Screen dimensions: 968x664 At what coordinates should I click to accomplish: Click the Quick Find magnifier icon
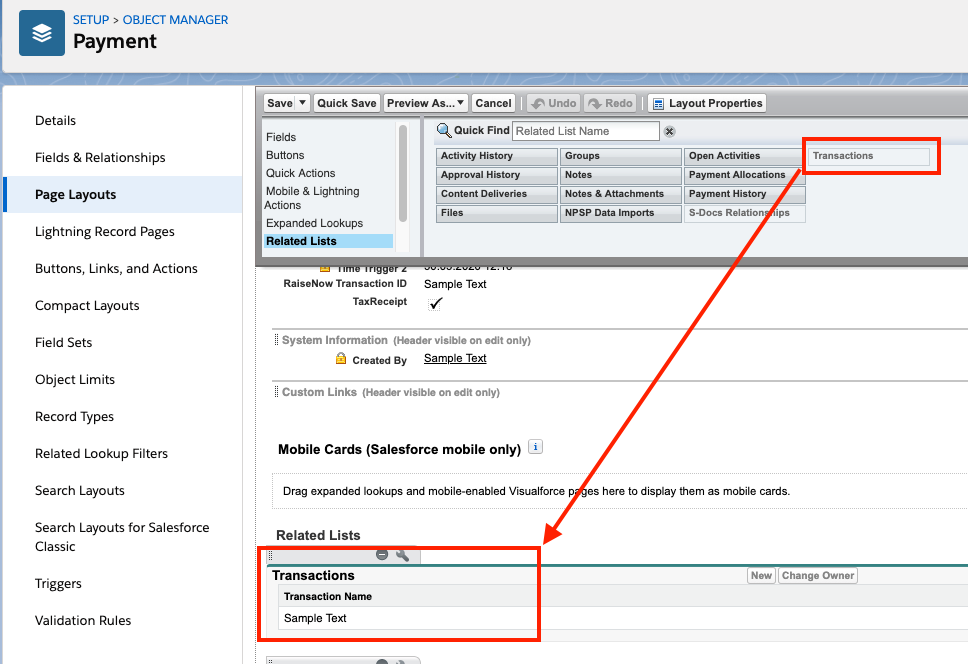444,131
